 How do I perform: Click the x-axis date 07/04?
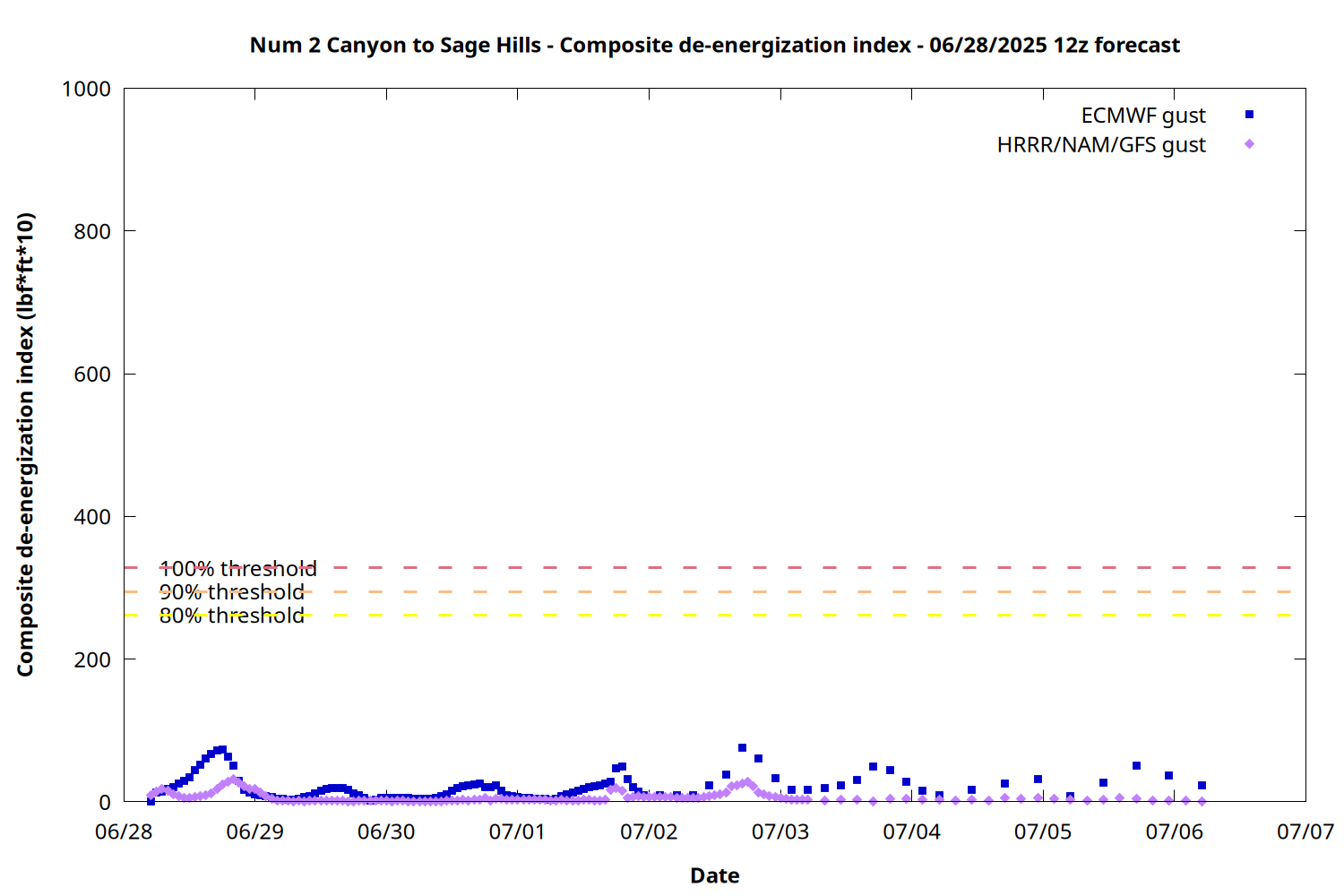(911, 831)
